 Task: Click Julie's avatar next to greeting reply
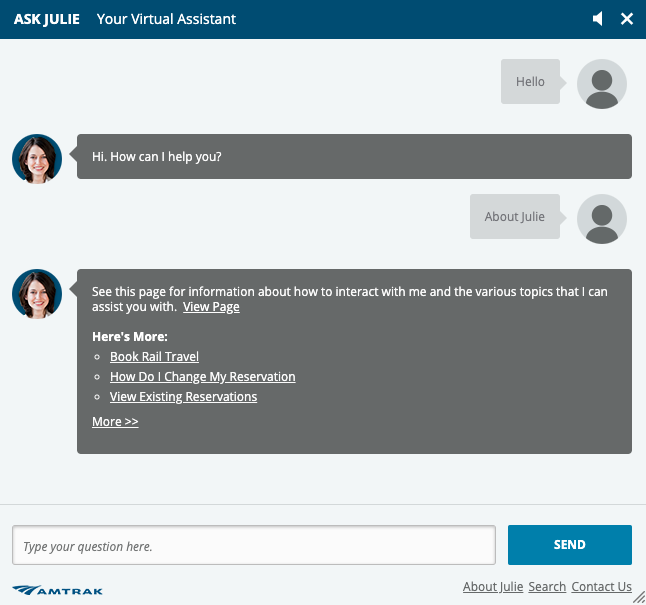coord(37,159)
